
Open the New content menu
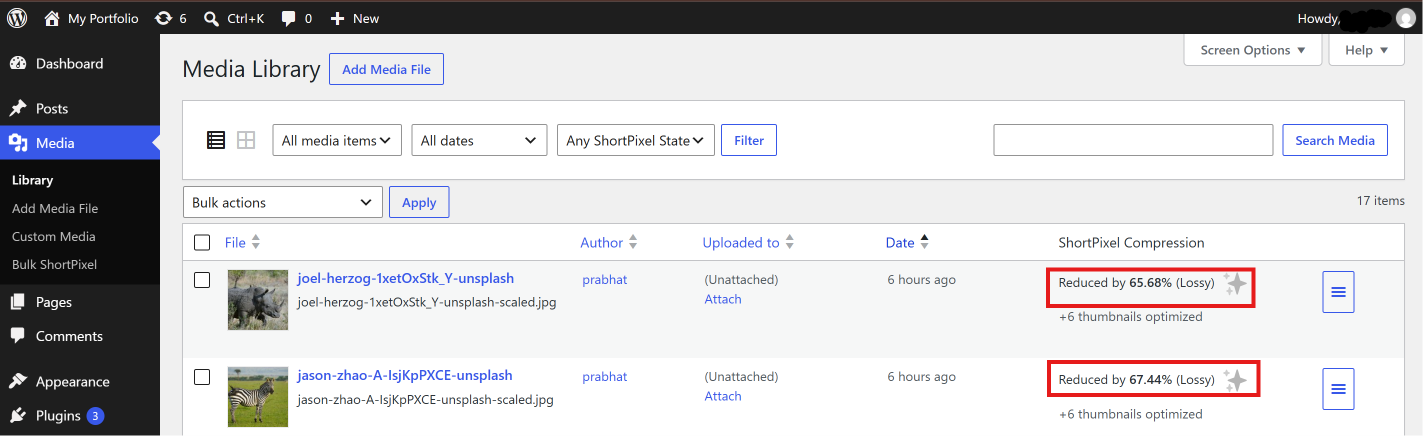[354, 18]
